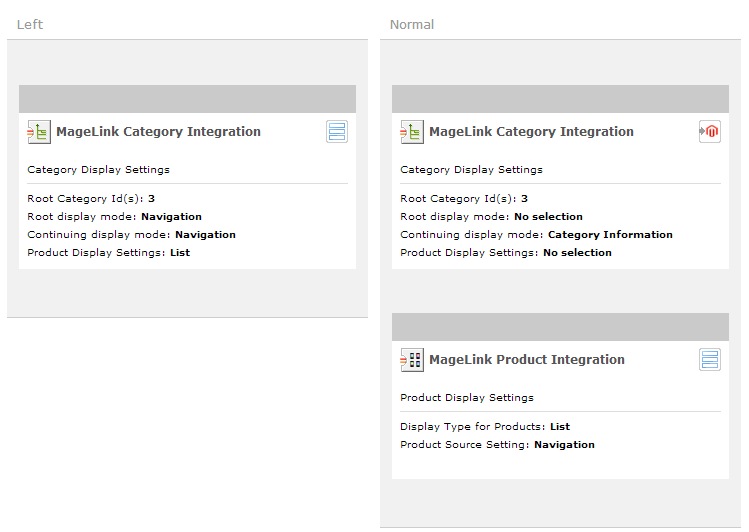749x532 pixels.
Task: Click grey header bar above MageLink Product Integration
Action: tap(560, 326)
